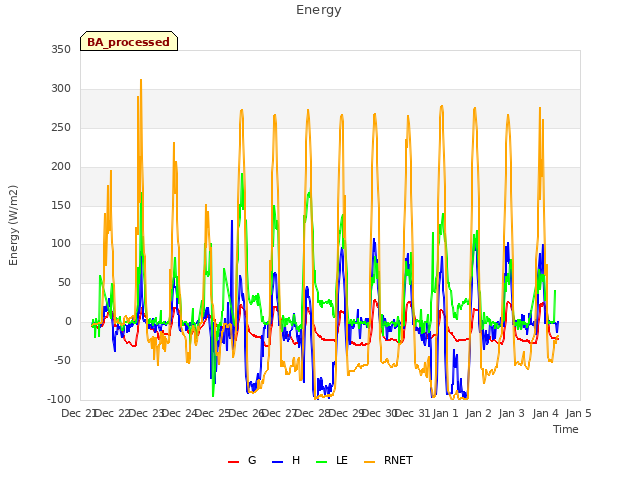
Task: Click the Jan 1 x-axis label
Action: [445, 413]
